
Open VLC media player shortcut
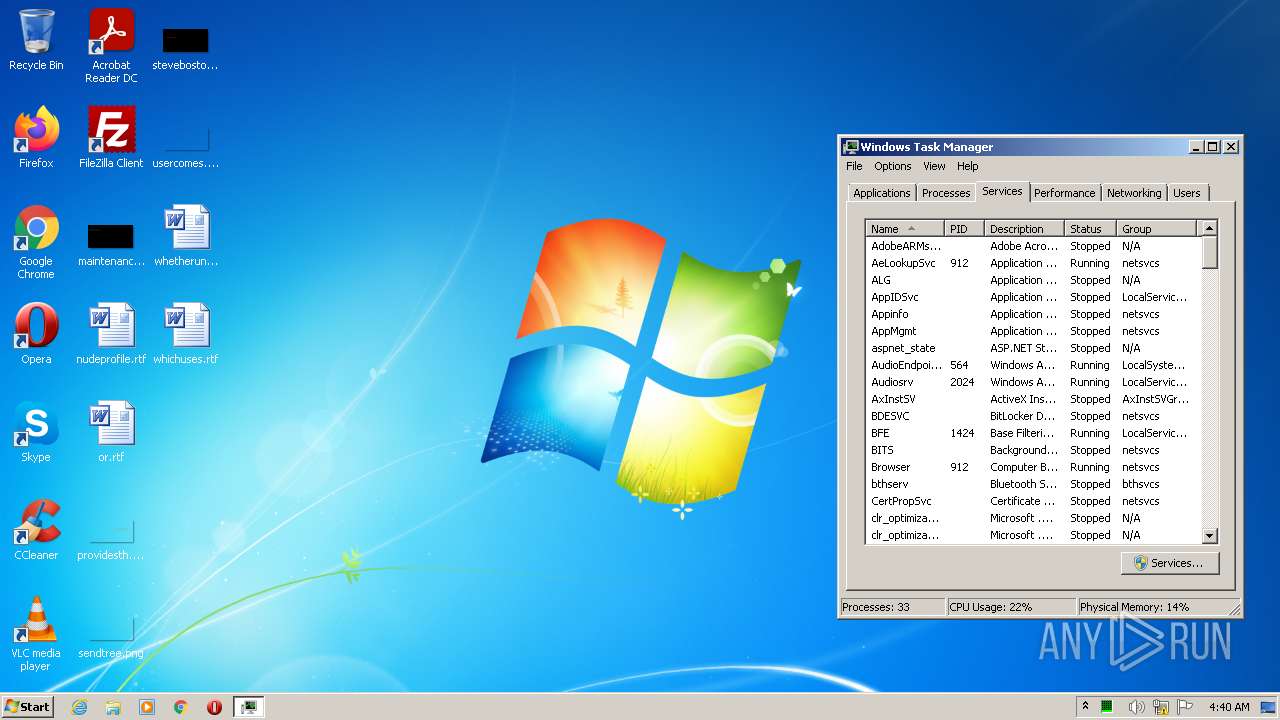coord(36,633)
